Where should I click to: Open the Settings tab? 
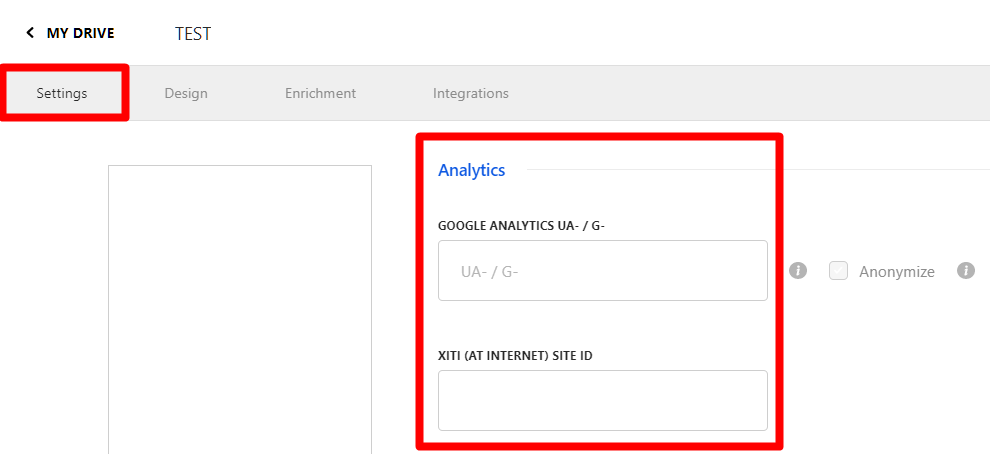(62, 93)
